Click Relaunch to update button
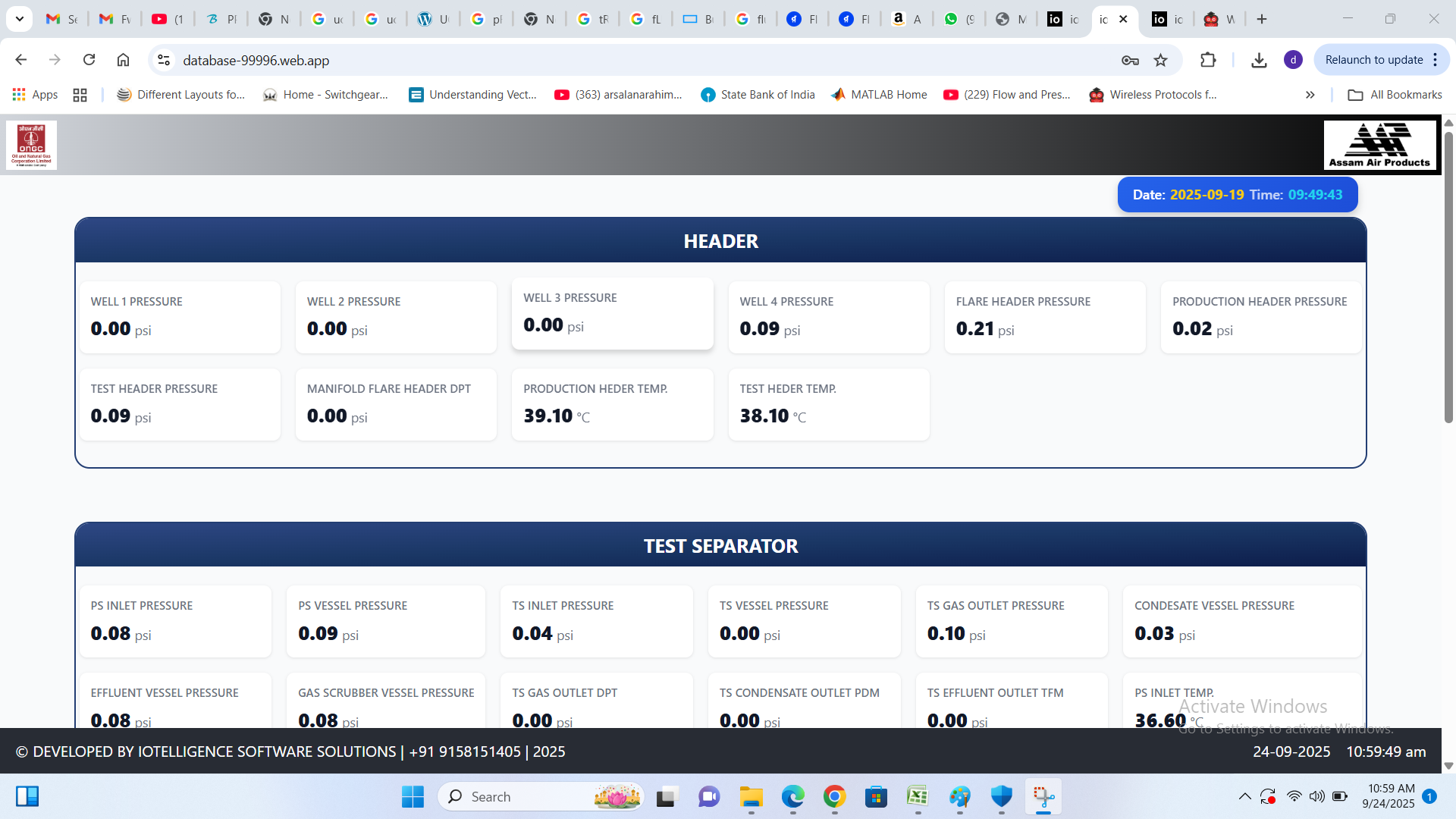 (x=1373, y=60)
